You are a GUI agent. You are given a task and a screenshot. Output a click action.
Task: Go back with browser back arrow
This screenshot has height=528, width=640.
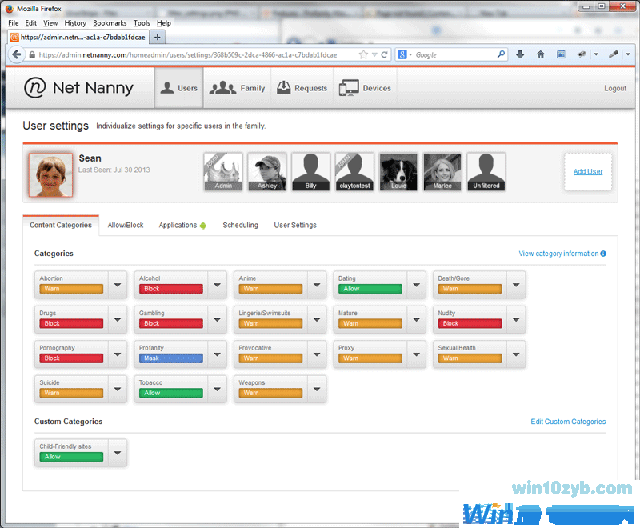coord(16,54)
